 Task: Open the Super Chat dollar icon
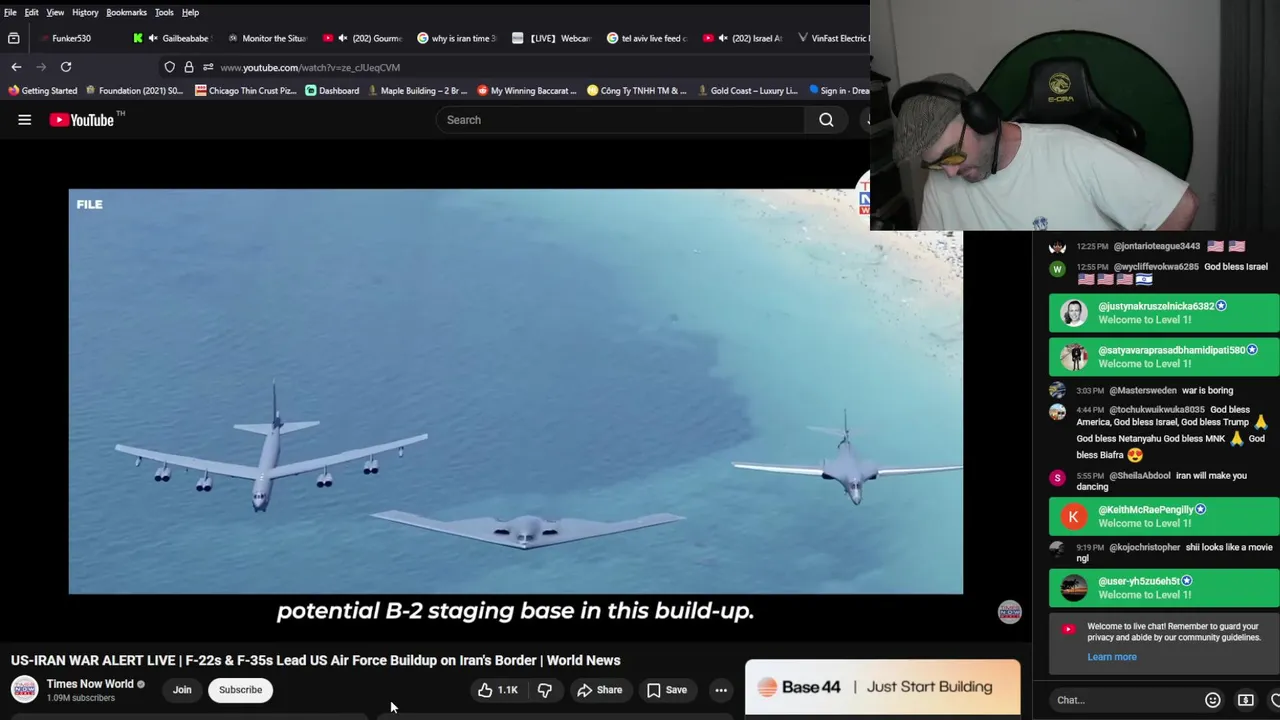(x=1246, y=700)
